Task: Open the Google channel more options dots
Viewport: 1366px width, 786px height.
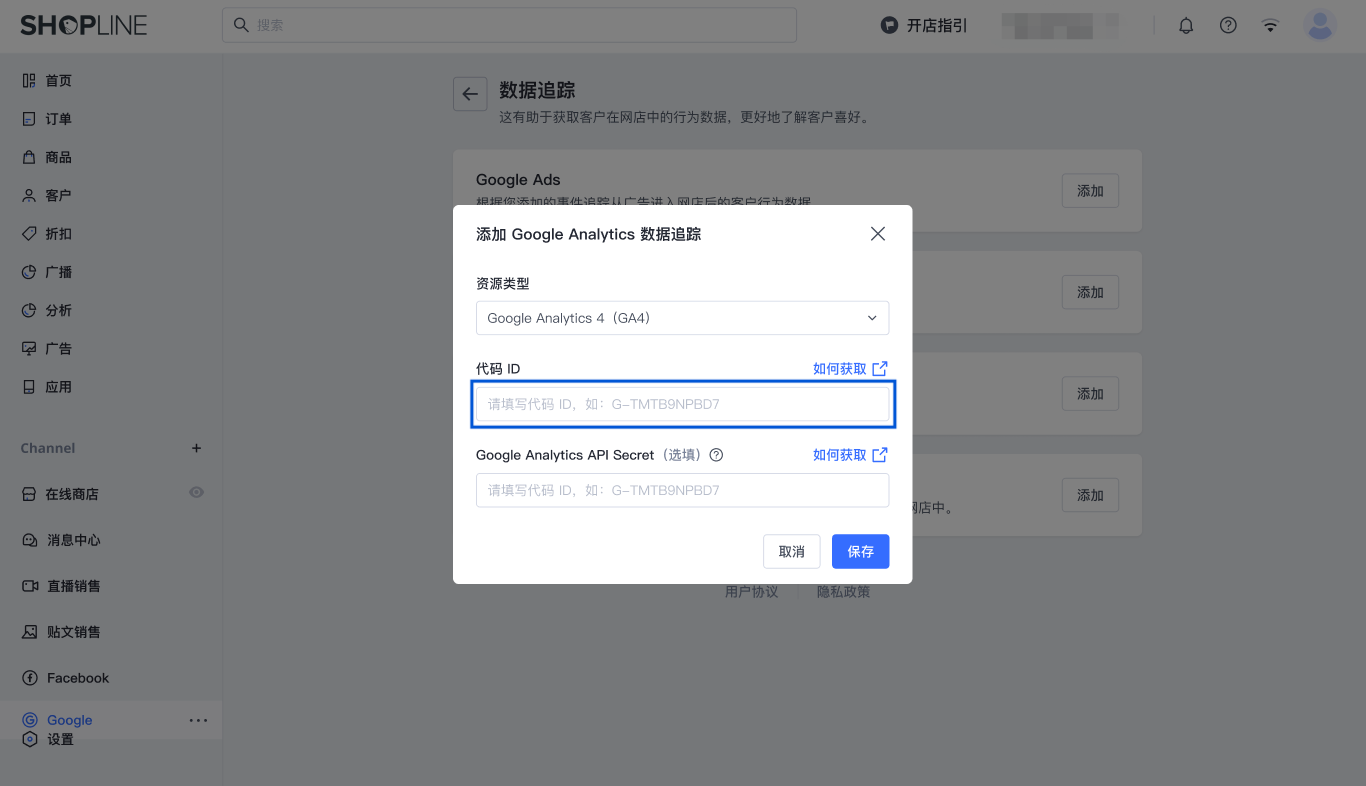Action: [x=198, y=720]
